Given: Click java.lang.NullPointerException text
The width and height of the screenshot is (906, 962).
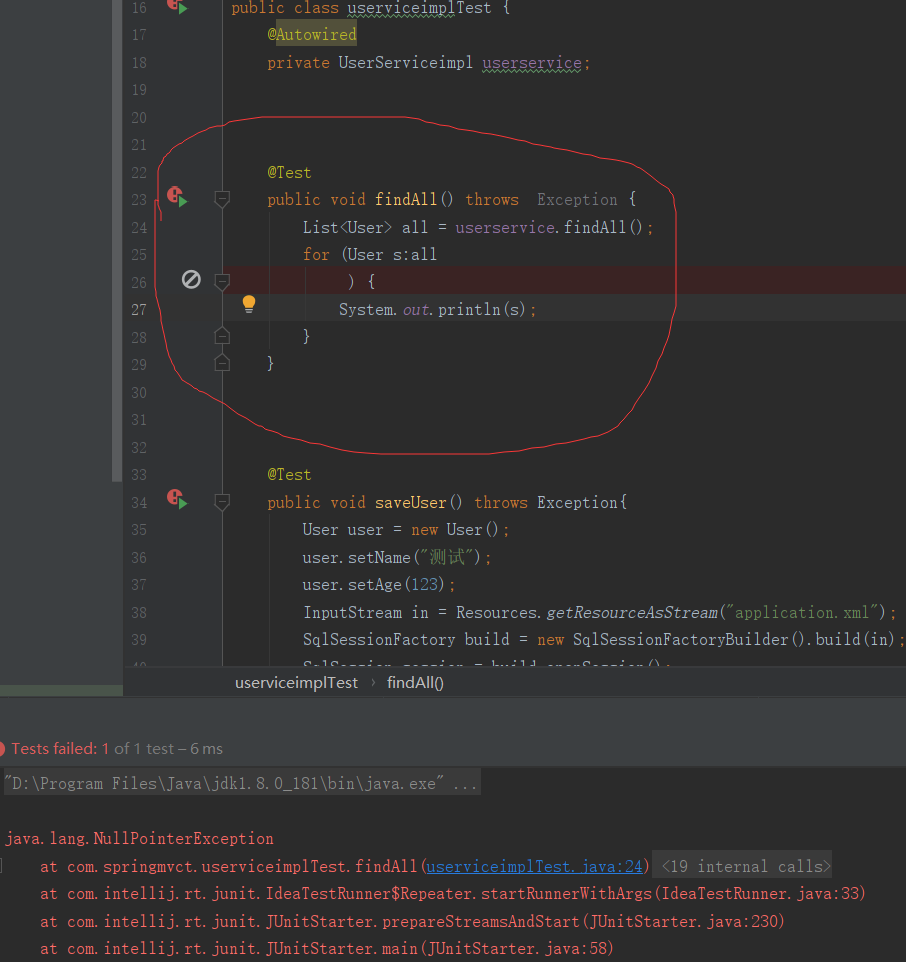Looking at the screenshot, I should [139, 839].
